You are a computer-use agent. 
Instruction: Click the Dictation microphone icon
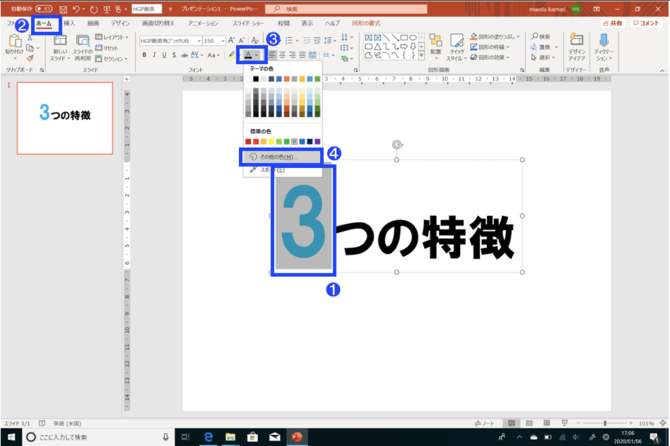[x=603, y=40]
